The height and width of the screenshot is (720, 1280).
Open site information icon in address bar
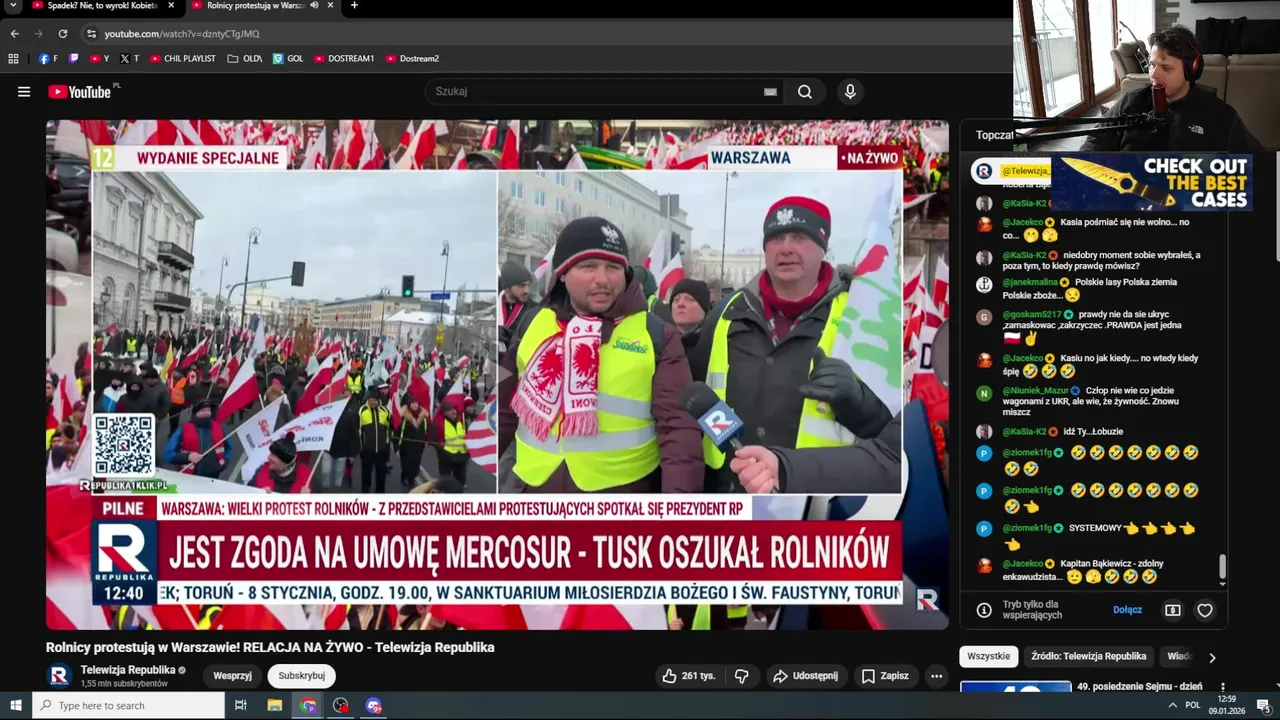coord(92,34)
